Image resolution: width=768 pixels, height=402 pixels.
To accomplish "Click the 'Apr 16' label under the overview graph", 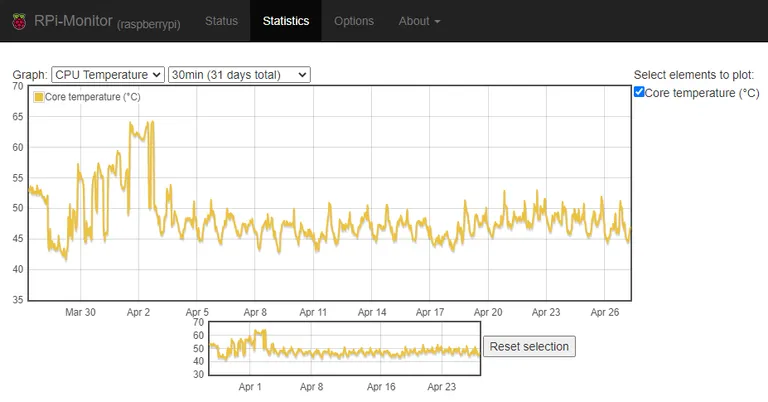I will pos(381,387).
